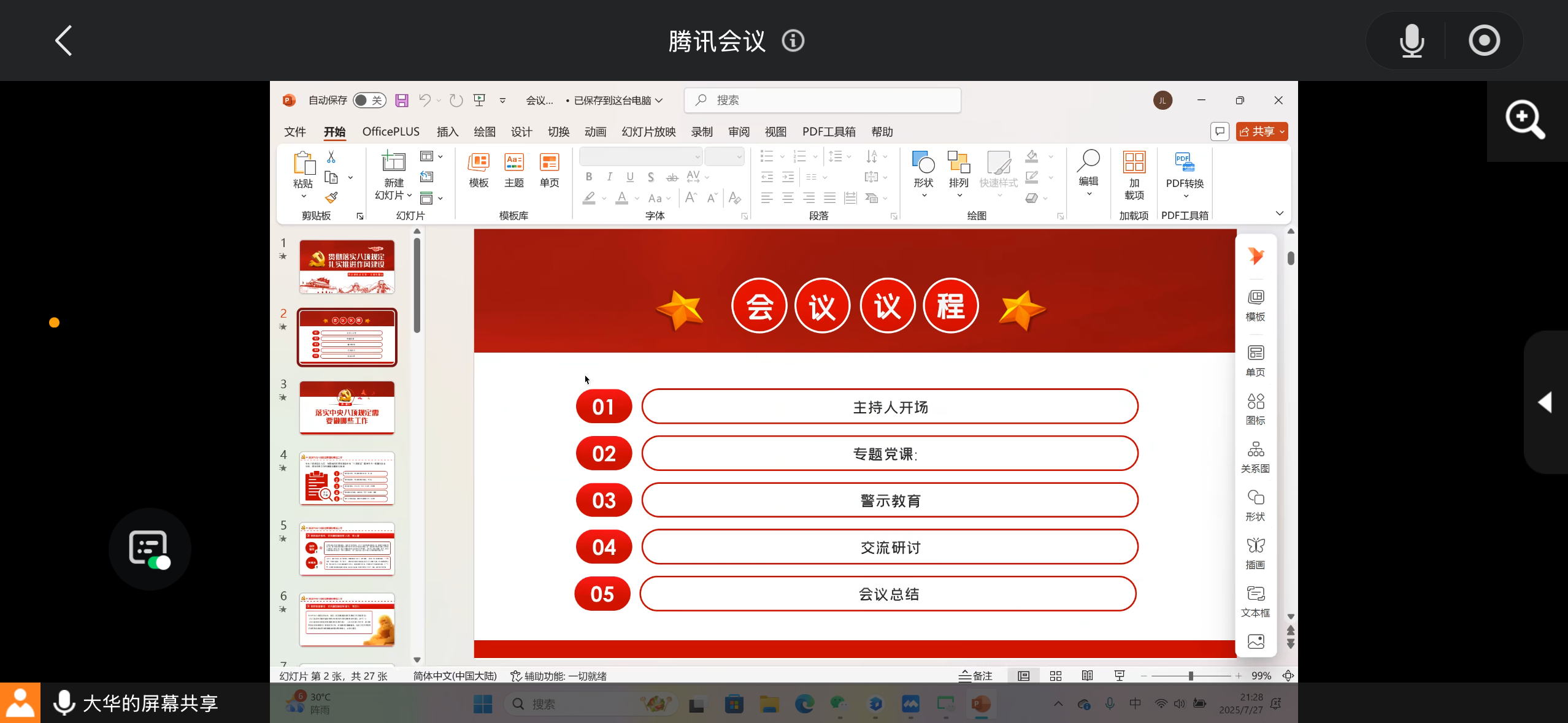This screenshot has width=1568, height=723.
Task: Click the 备注 notes button
Action: click(975, 676)
